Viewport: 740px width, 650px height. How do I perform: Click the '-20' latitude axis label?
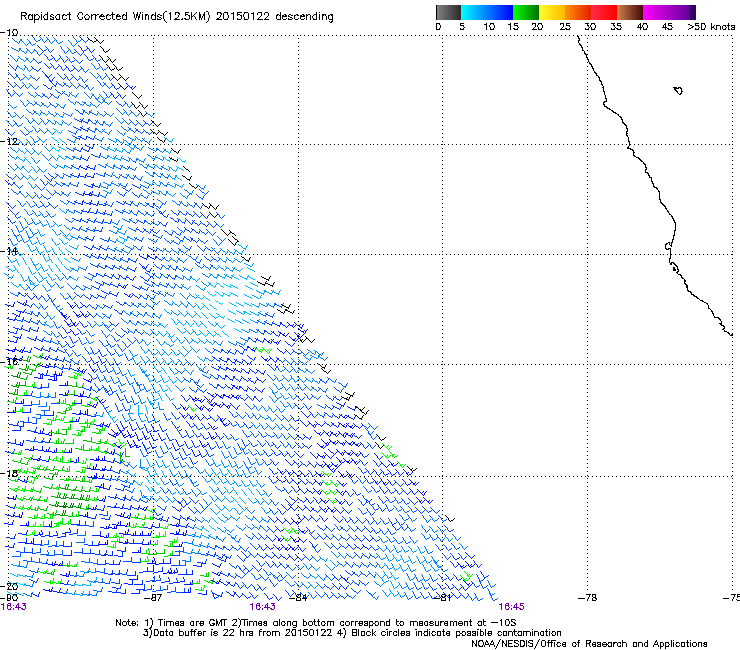point(9,586)
